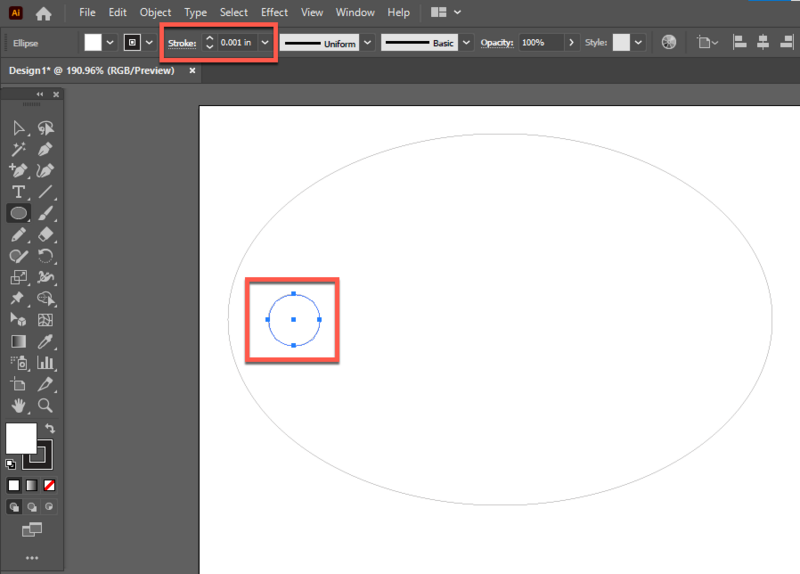
Task: Select the Pencil tool
Action: (18, 235)
